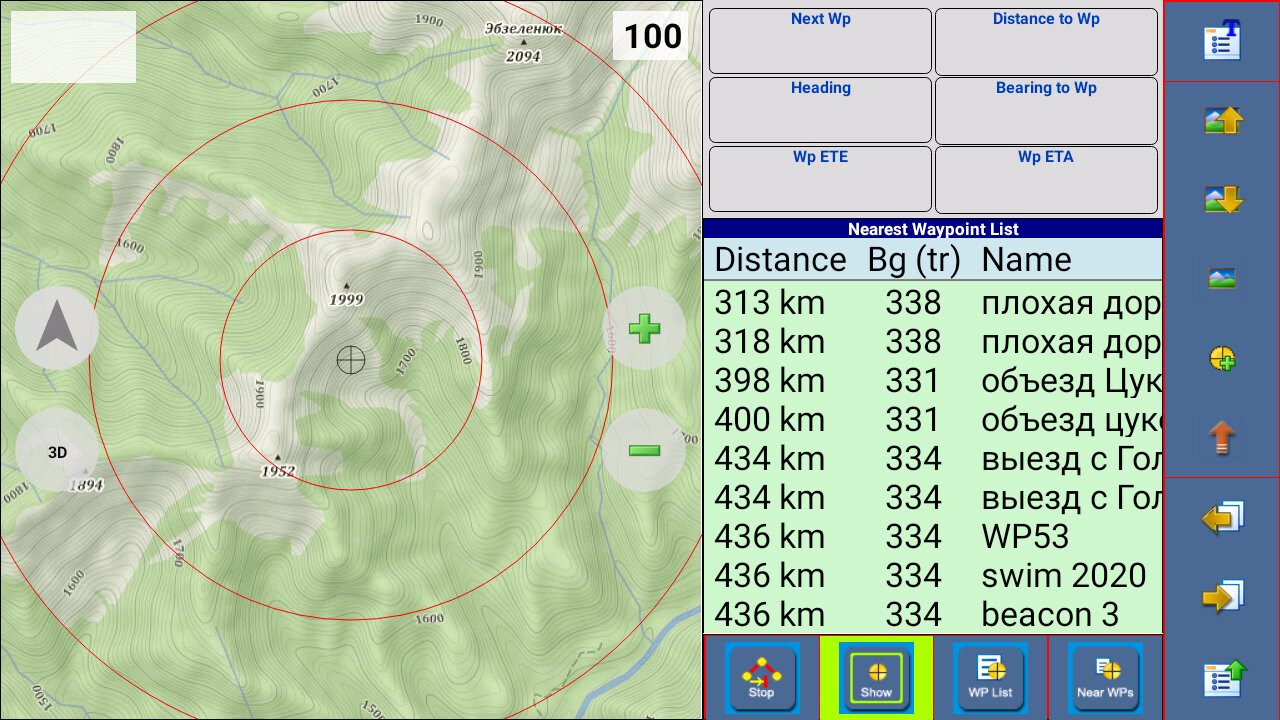
Task: Tap the north arrow orientation button
Action: [57, 328]
